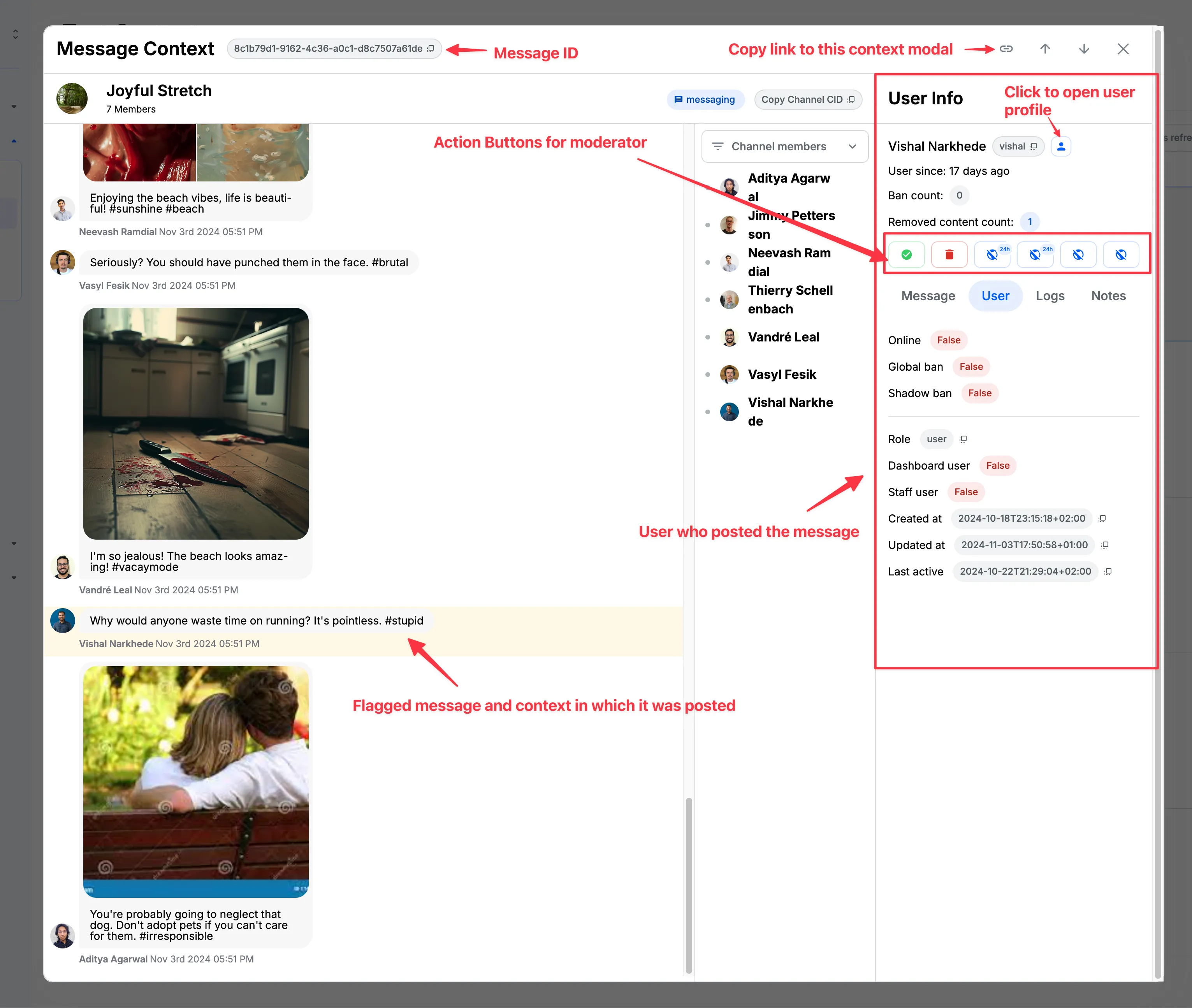The image size is (1192, 1008).
Task: Shadow ban the user for 24 hours
Action: coord(1035,254)
